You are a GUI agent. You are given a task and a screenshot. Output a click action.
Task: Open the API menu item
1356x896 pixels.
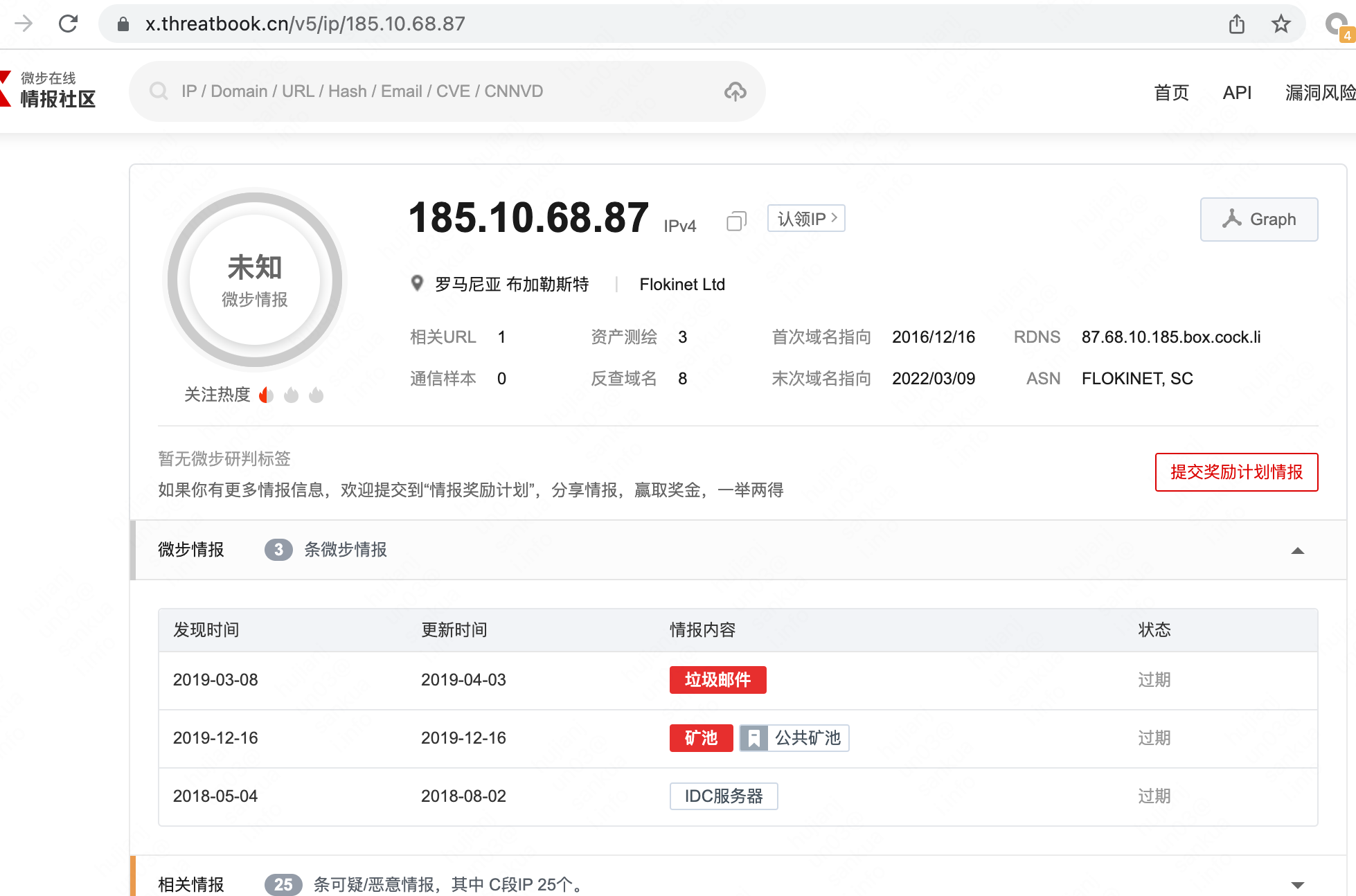1237,92
